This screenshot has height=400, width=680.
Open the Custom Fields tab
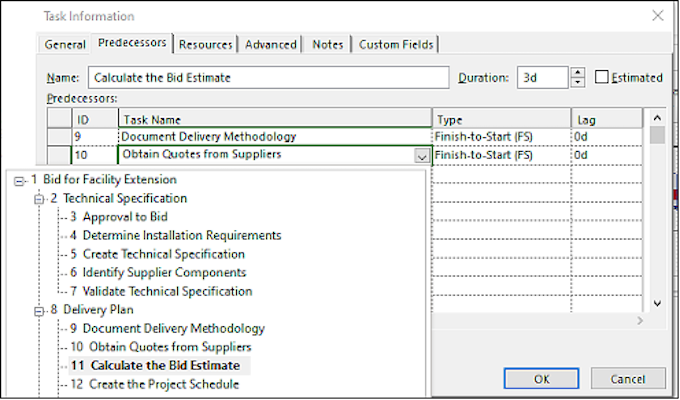click(396, 45)
